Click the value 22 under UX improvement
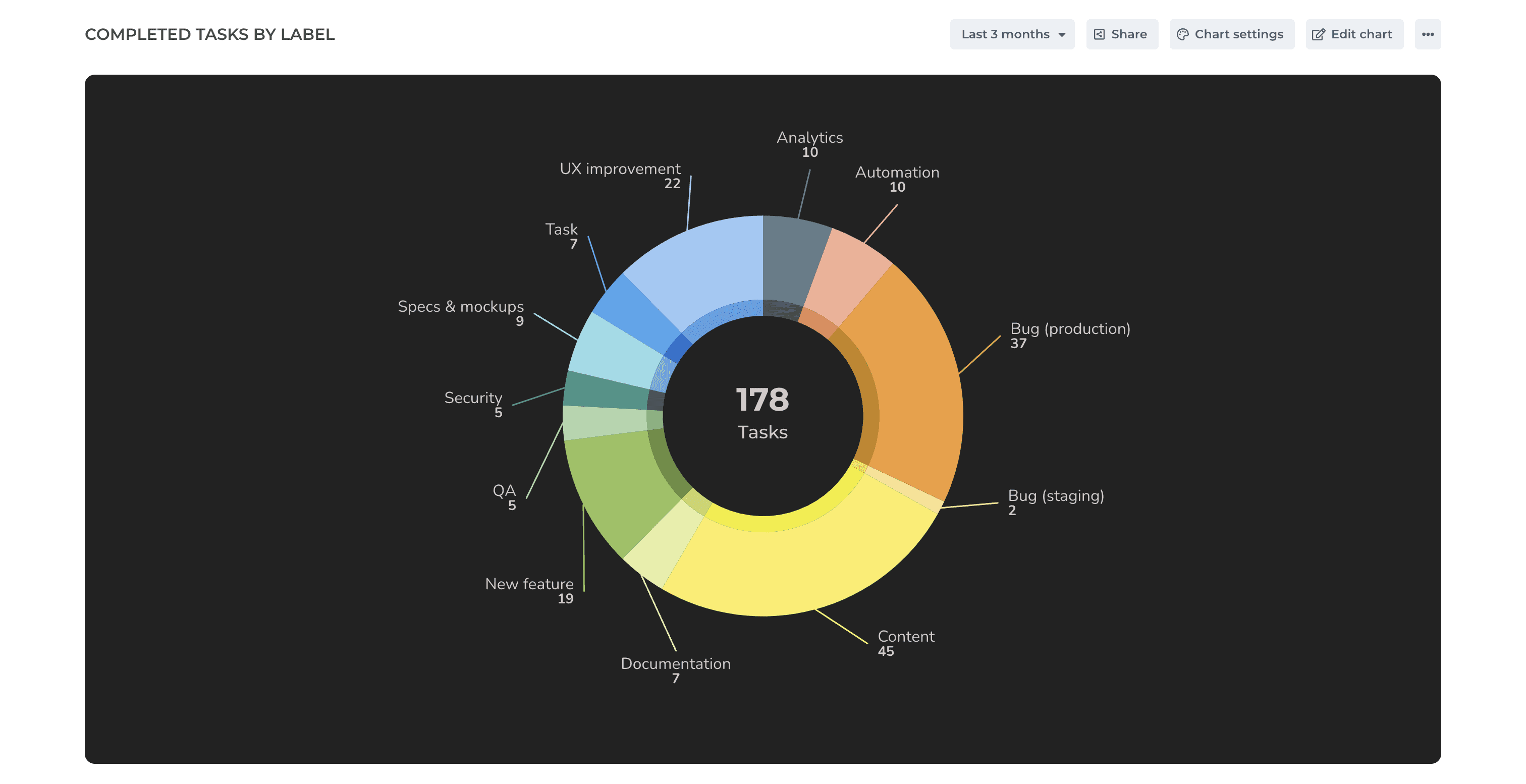 point(672,184)
